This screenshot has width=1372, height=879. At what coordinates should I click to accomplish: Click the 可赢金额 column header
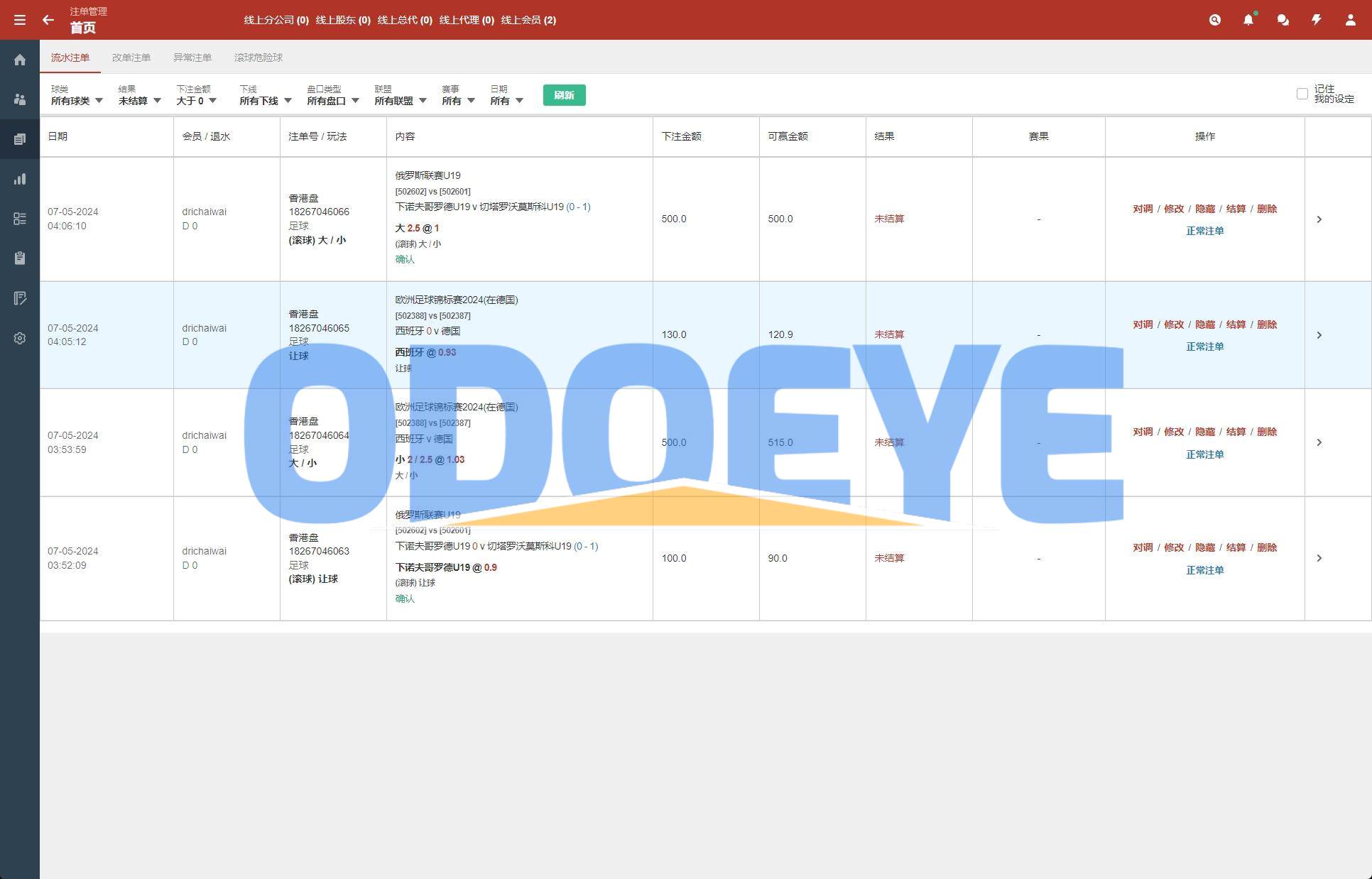click(788, 136)
